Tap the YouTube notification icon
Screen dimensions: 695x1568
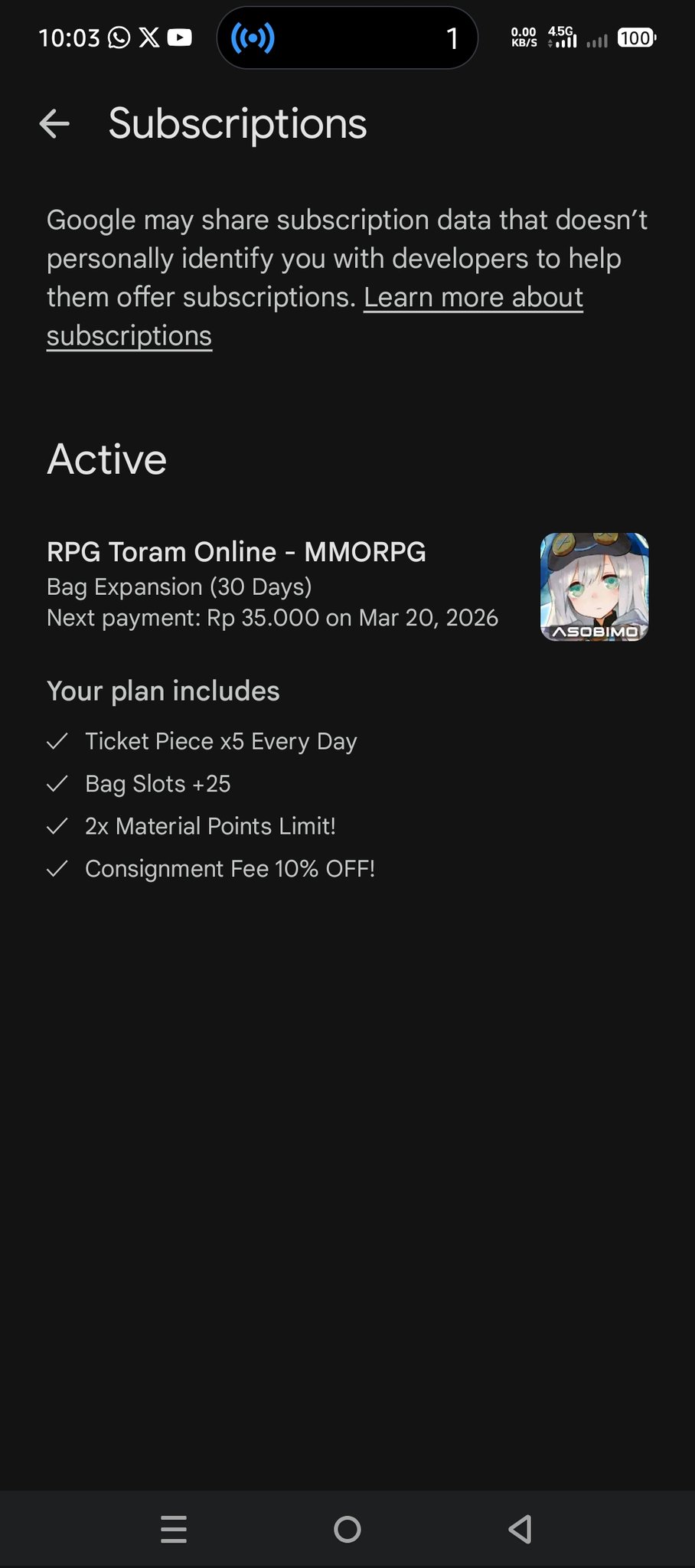(179, 37)
